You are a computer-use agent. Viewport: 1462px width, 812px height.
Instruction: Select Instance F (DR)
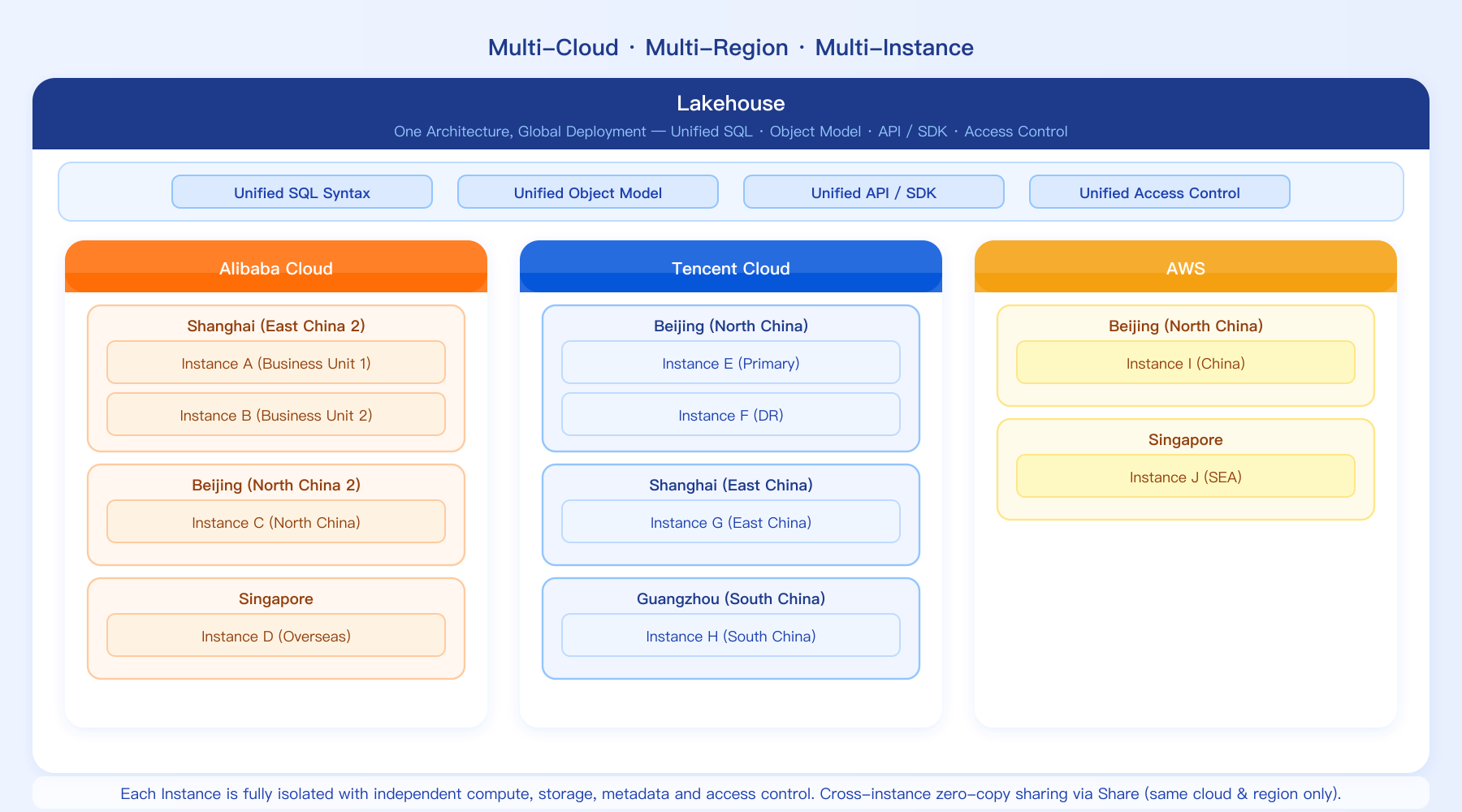(731, 415)
